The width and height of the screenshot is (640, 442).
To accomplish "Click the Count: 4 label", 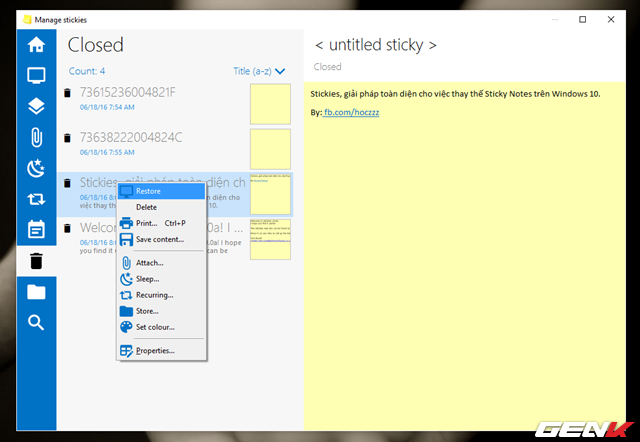I will (x=87, y=71).
